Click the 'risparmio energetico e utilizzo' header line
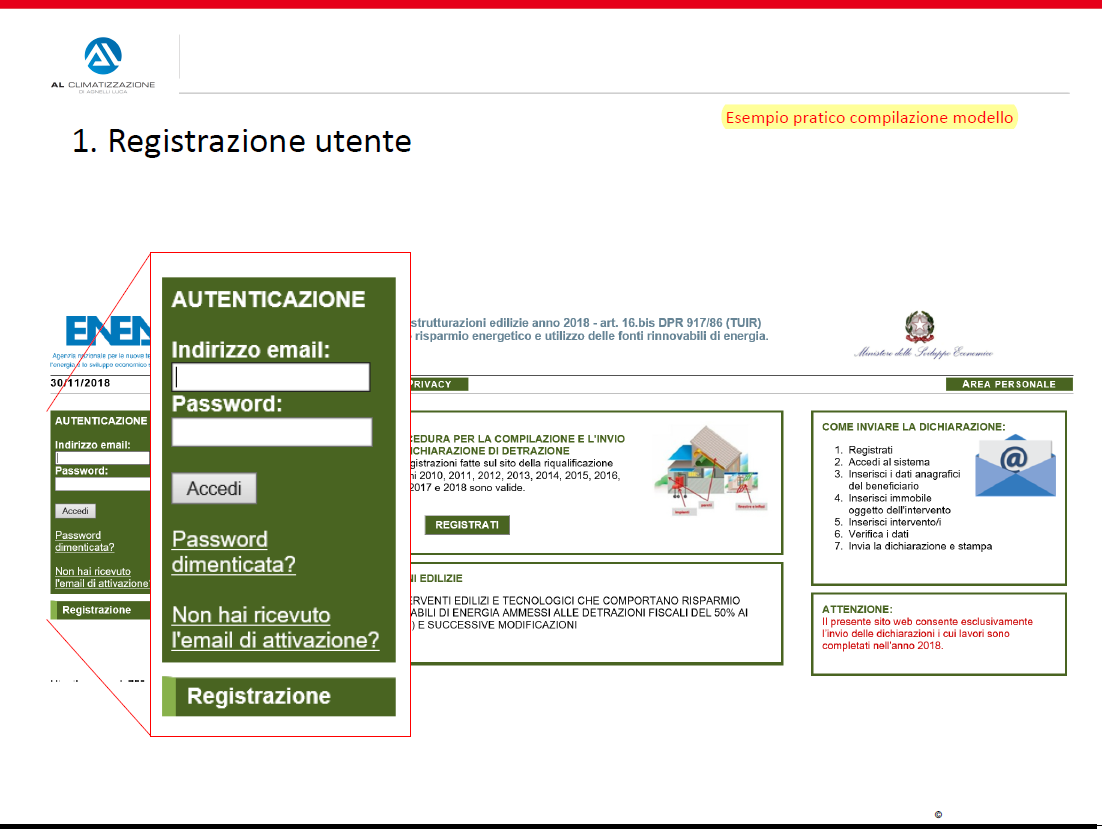Screen dimensions: 1102x829 591,336
